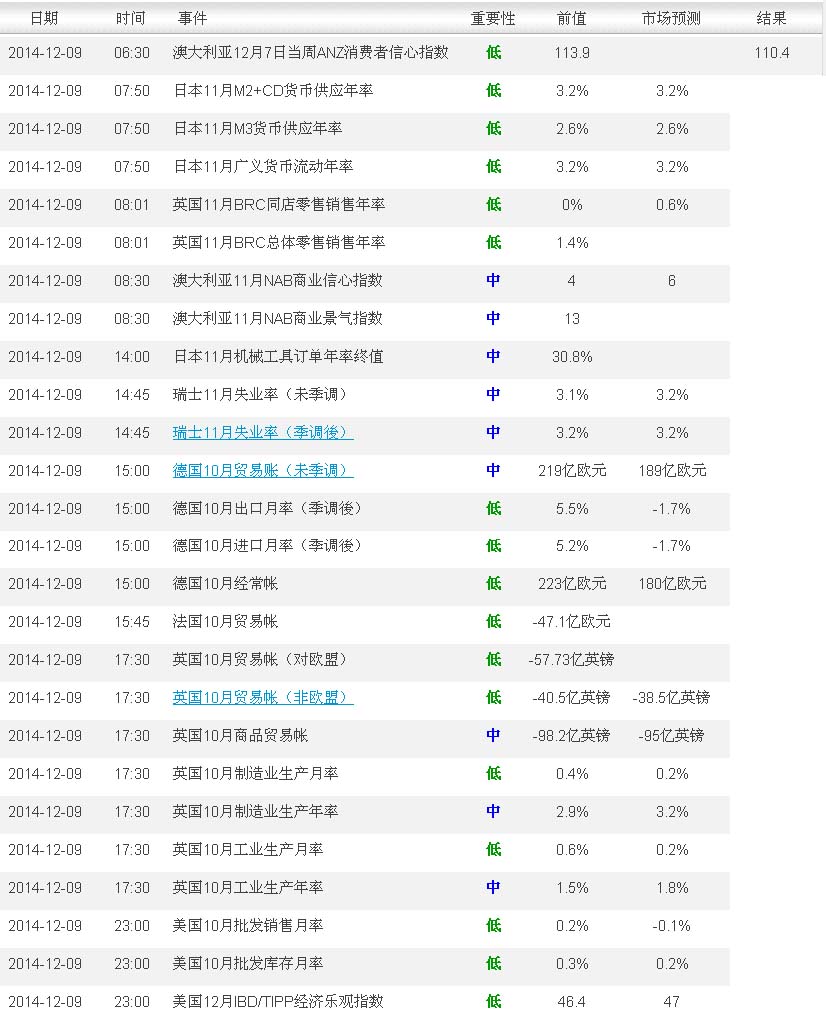The image size is (826, 1022).
Task: Click the 日期 column header
Action: point(44,18)
